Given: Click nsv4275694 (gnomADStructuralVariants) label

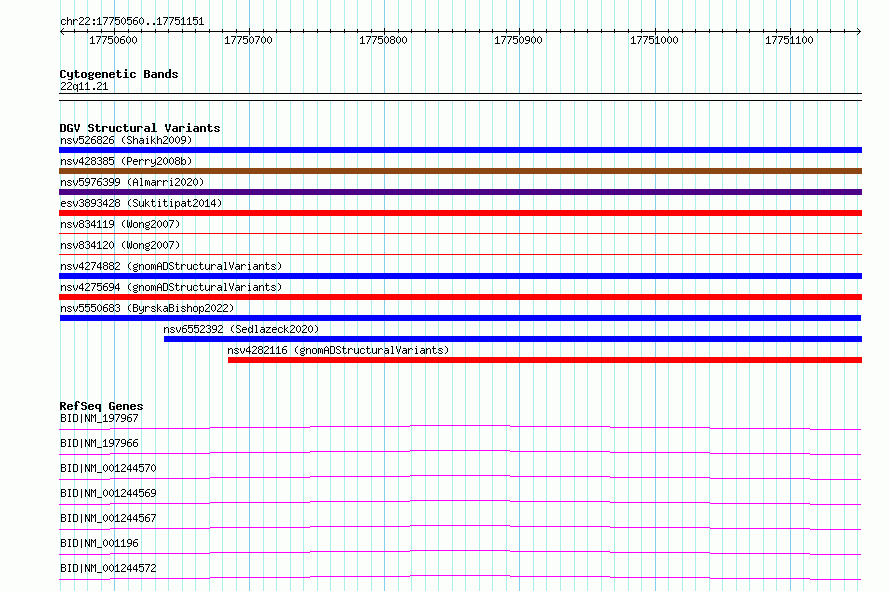Looking at the screenshot, I should pos(171,287).
